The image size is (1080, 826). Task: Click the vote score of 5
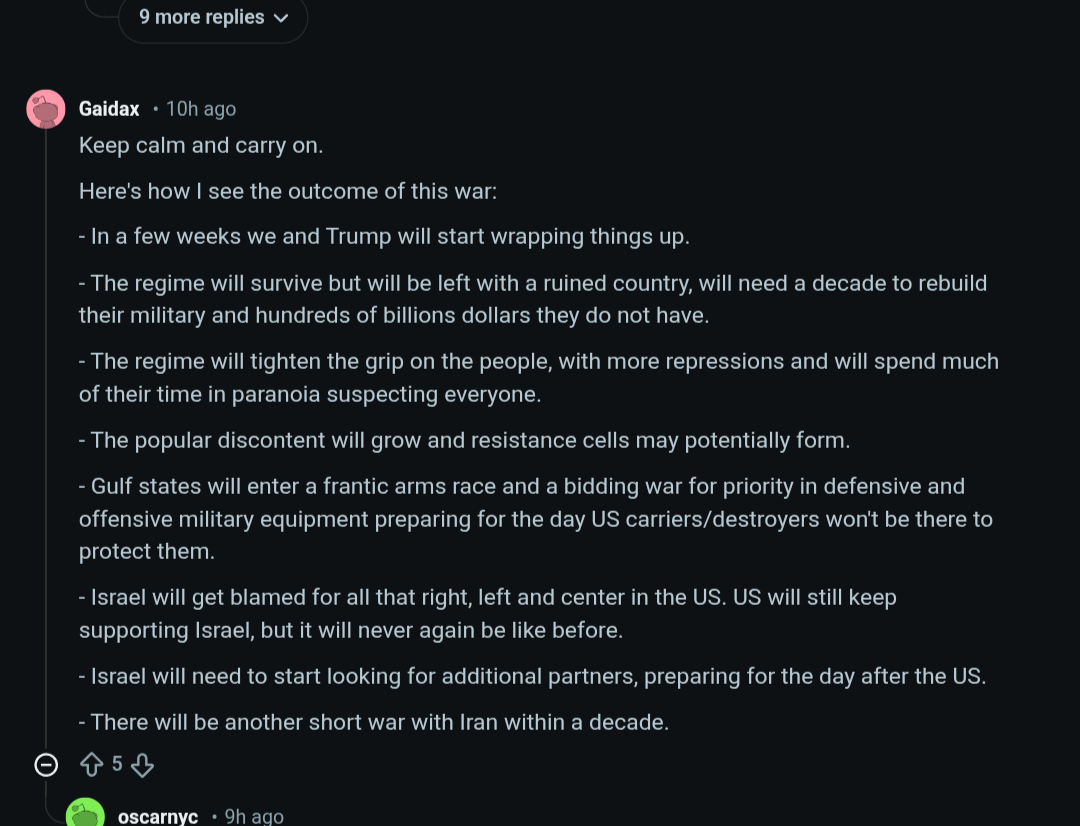click(117, 765)
